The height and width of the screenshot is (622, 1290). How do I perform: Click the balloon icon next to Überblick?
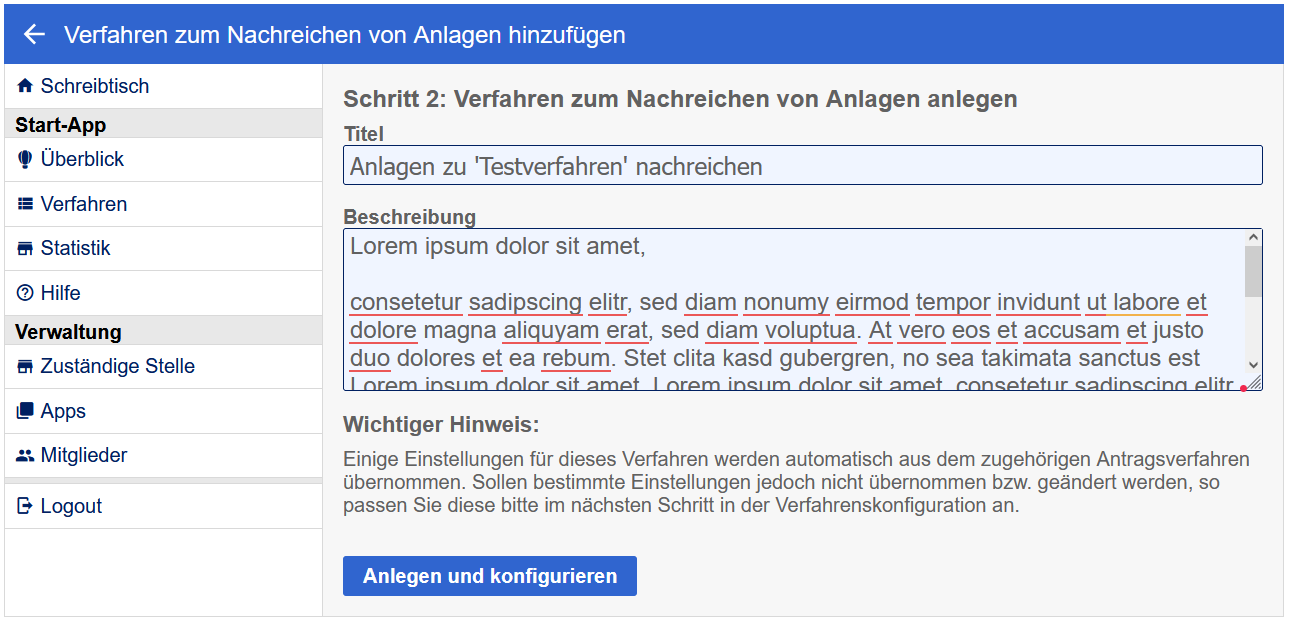pyautogui.click(x=25, y=160)
